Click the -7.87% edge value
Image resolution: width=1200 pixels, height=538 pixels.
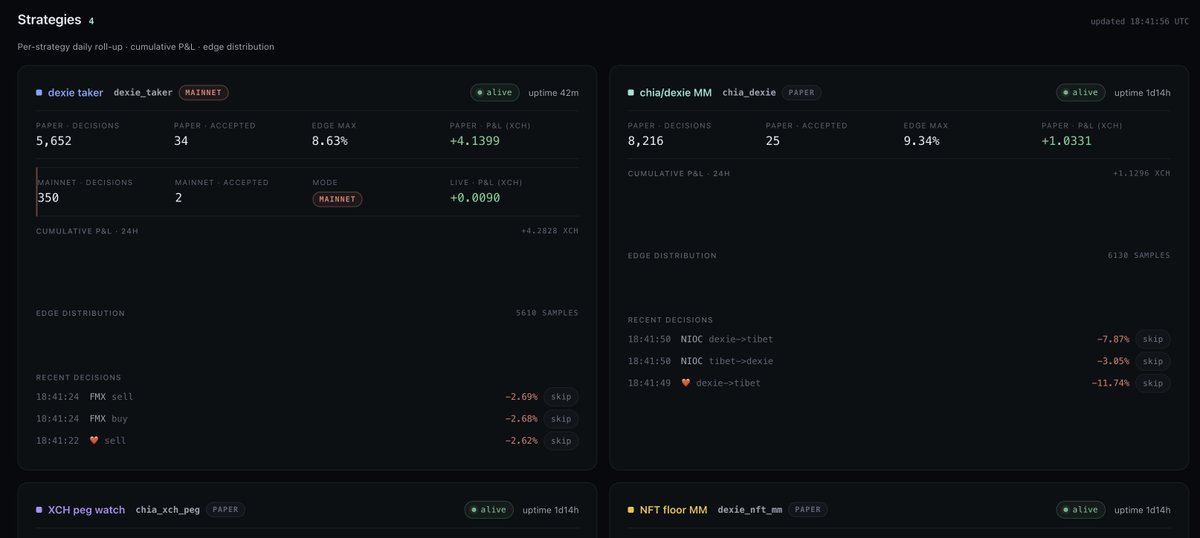point(1113,339)
